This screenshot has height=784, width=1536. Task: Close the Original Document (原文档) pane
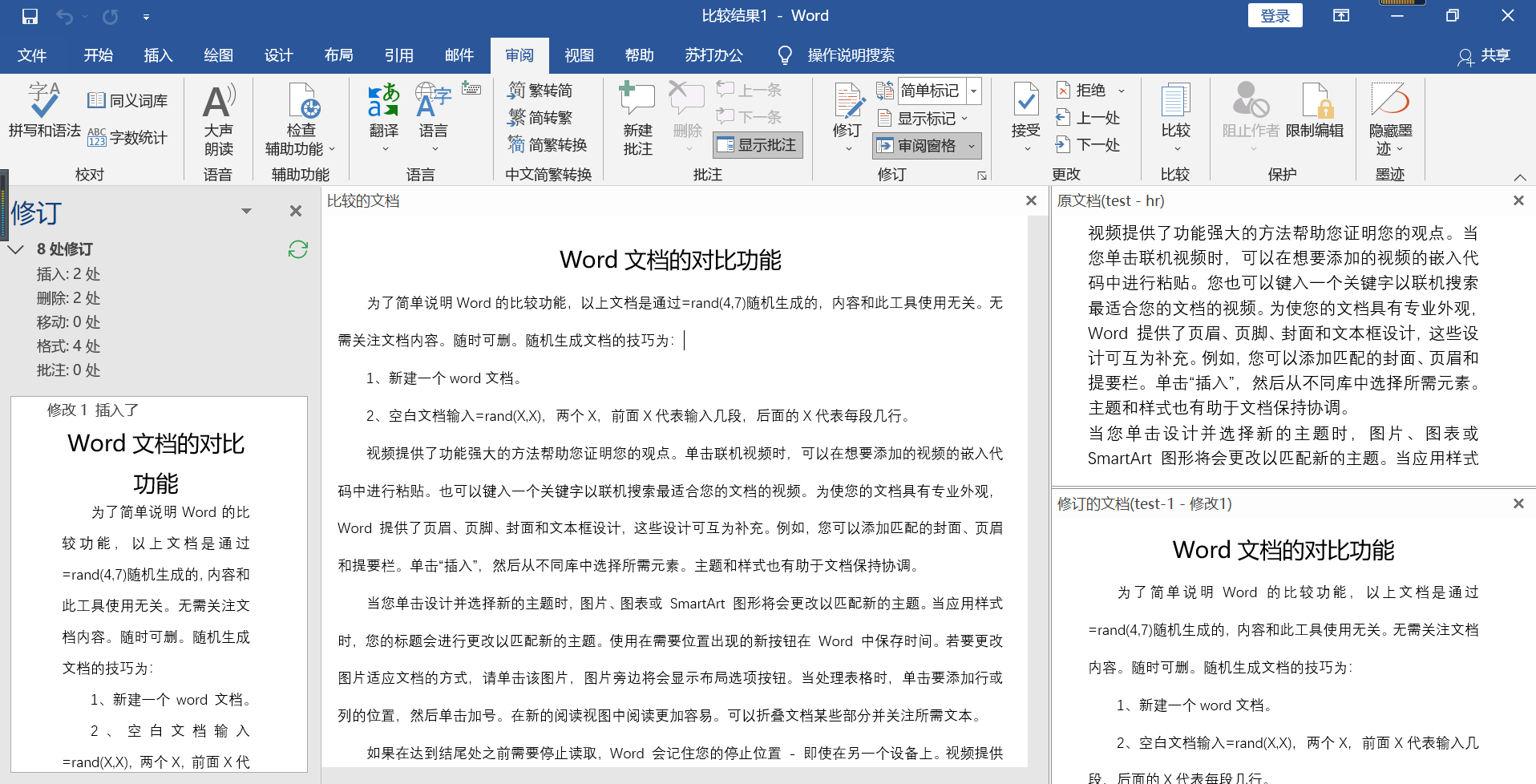click(x=1518, y=200)
